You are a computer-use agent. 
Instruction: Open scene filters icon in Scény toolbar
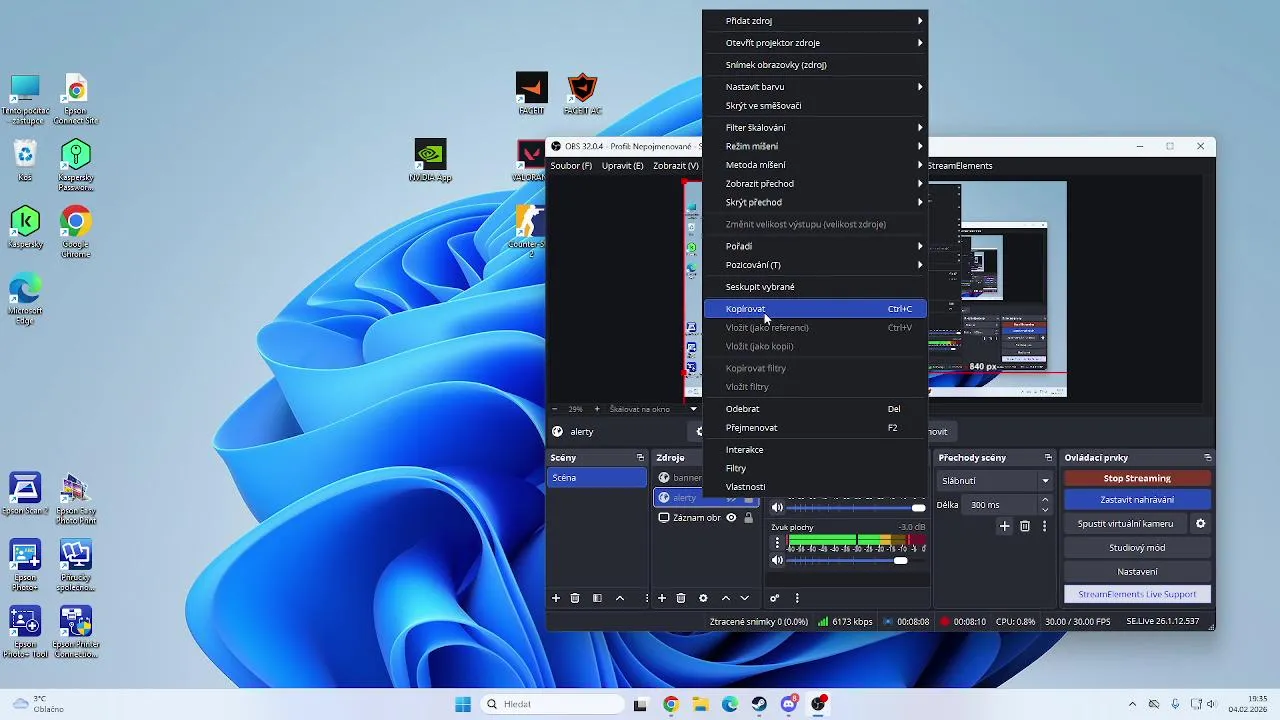pos(597,598)
